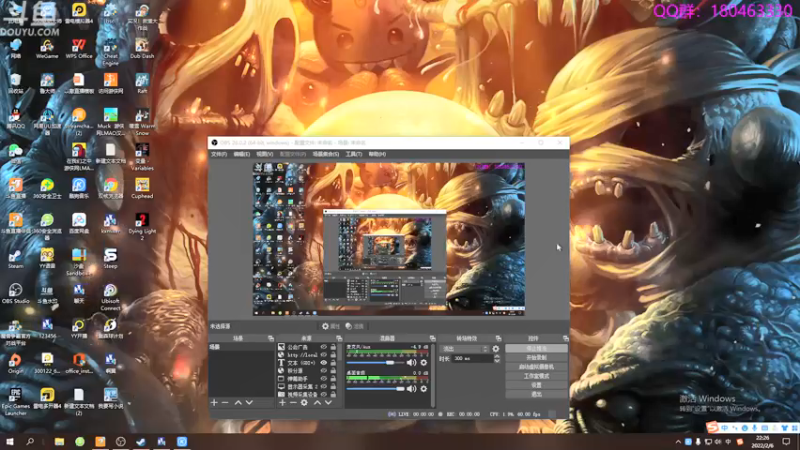Click the 退出 exit button in Controls
The width and height of the screenshot is (800, 450).
pyautogui.click(x=536, y=394)
